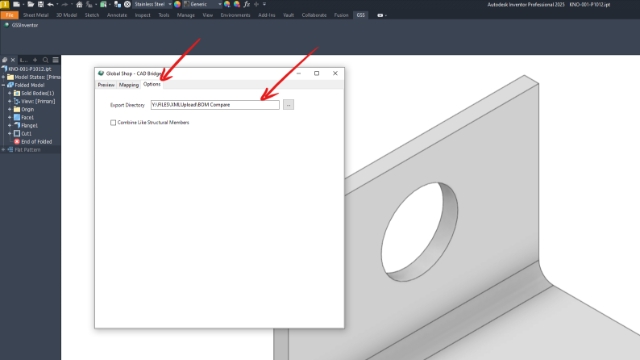Image resolution: width=640 pixels, height=360 pixels.
Task: Enable Combine Like Structural Members checkbox
Action: [113, 122]
